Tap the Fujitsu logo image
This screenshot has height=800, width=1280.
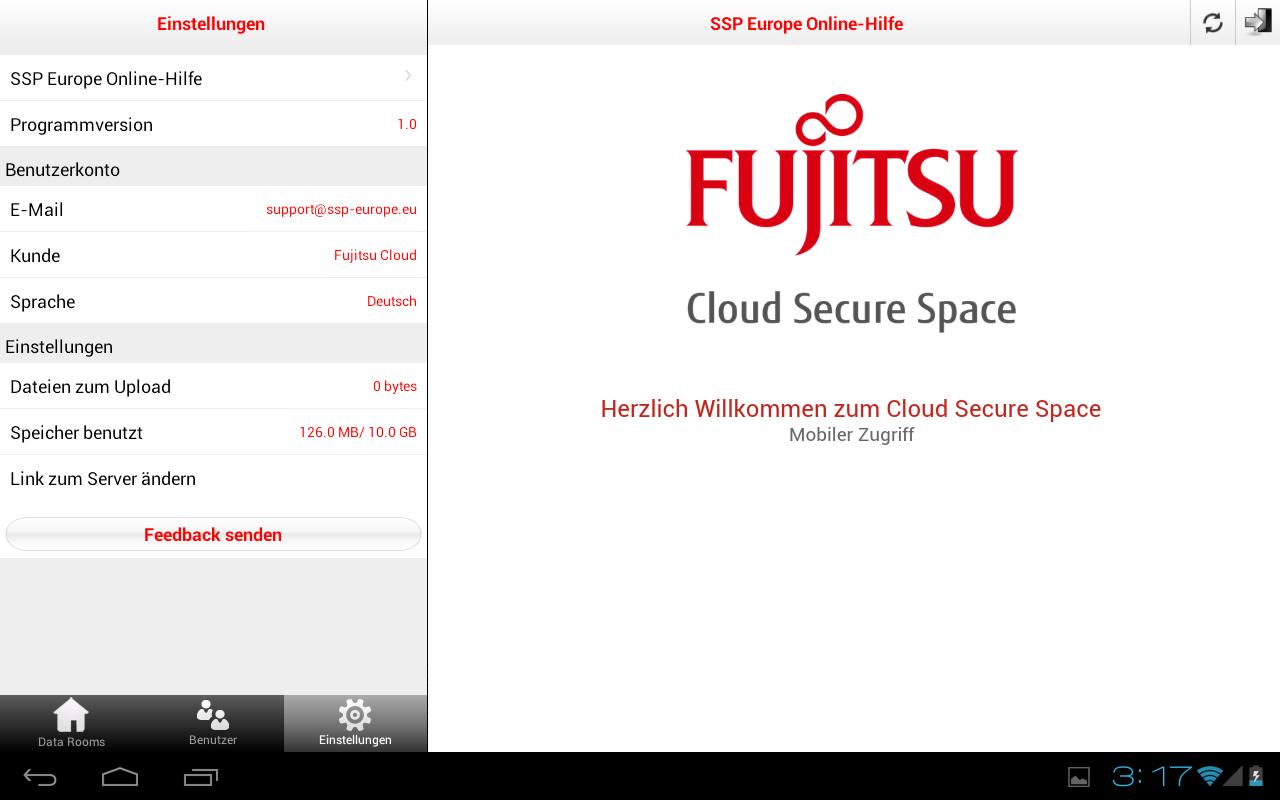851,174
